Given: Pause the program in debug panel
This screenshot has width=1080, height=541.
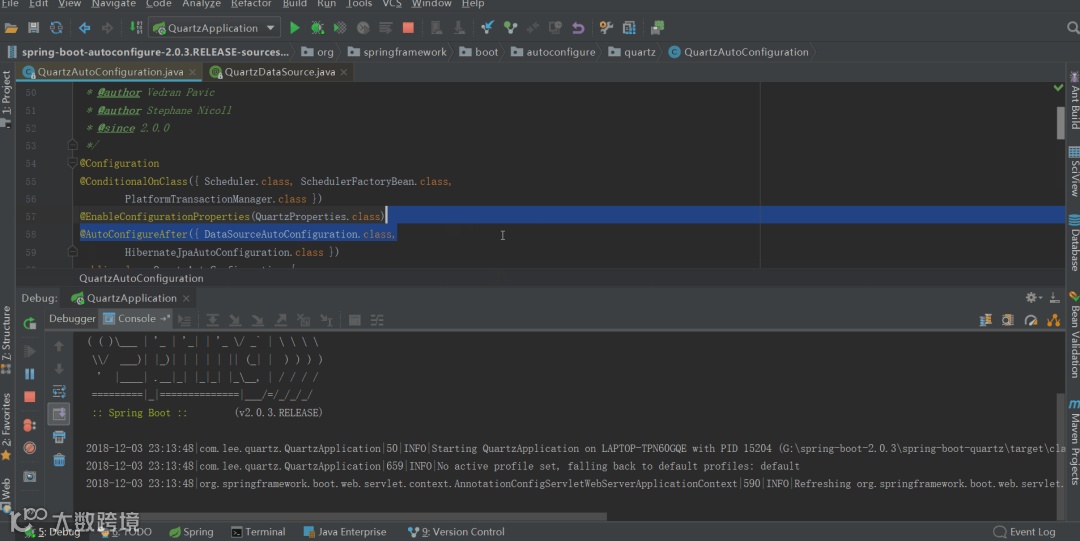Looking at the screenshot, I should pyautogui.click(x=30, y=374).
